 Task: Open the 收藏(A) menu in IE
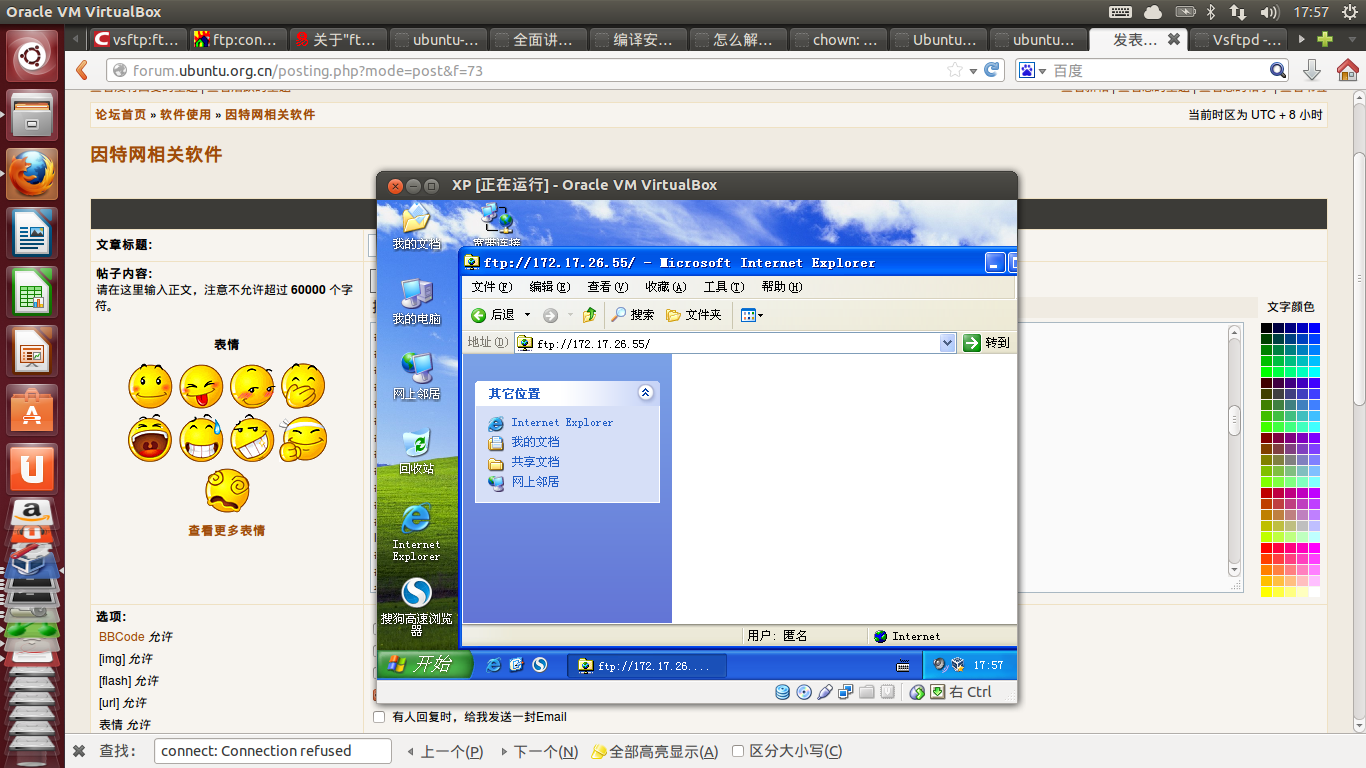coord(665,287)
